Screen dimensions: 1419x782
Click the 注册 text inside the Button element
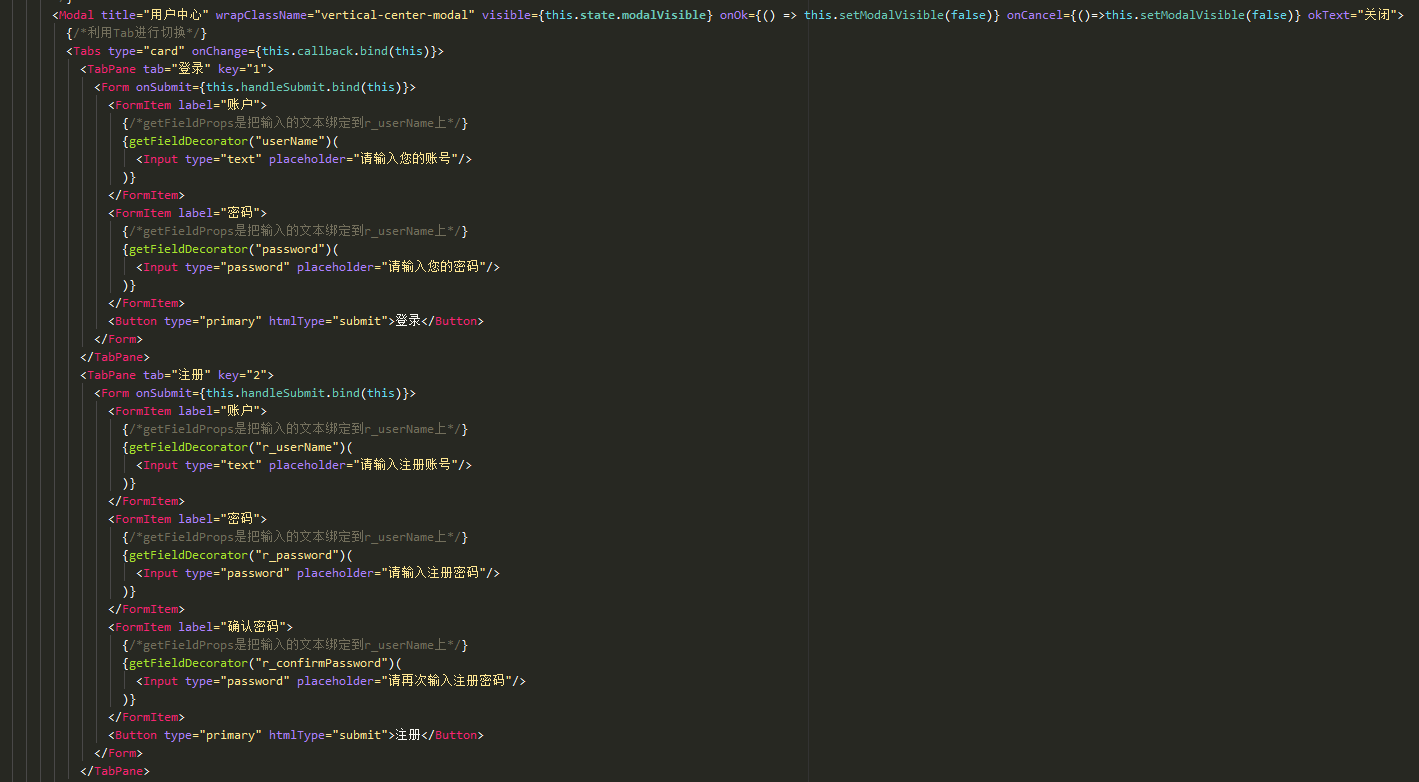pyautogui.click(x=408, y=735)
